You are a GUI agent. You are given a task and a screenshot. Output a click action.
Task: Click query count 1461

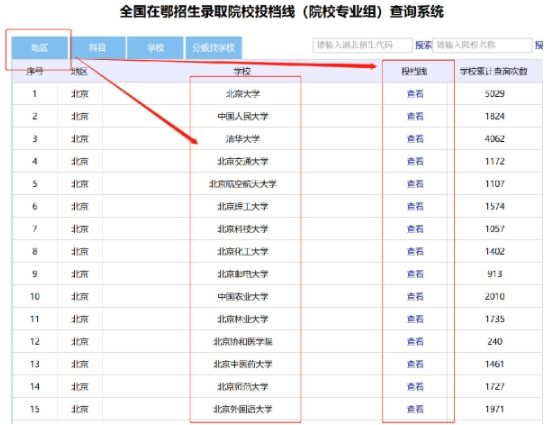point(495,364)
